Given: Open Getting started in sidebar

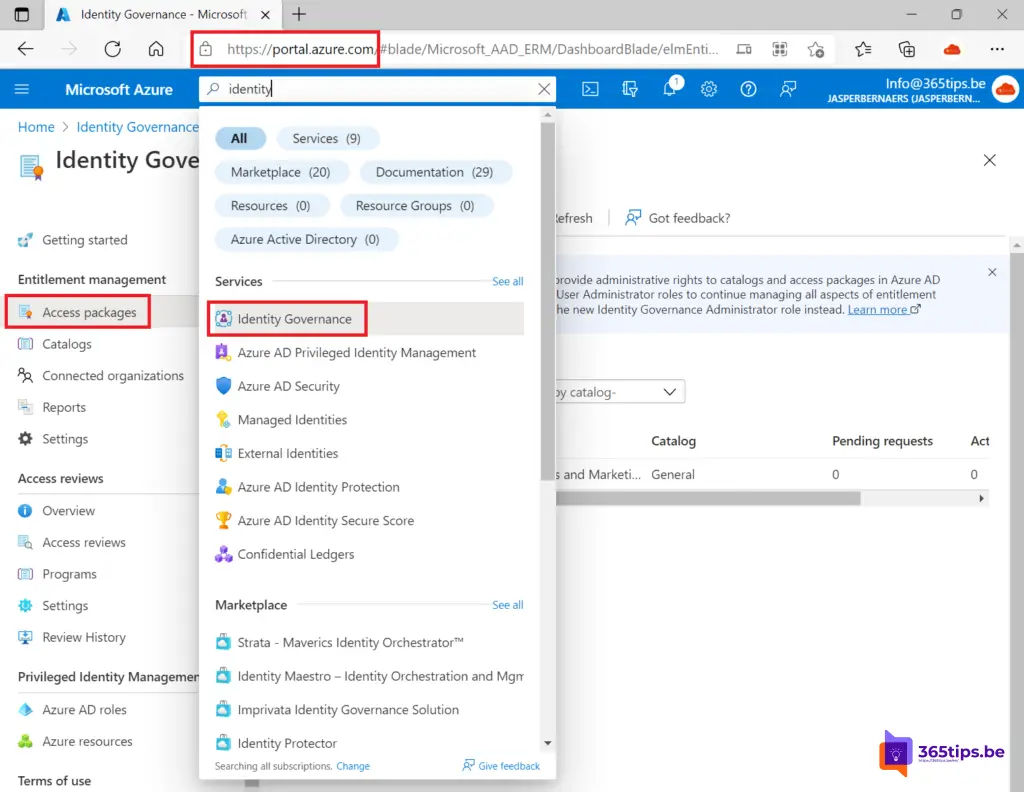Looking at the screenshot, I should tap(85, 240).
